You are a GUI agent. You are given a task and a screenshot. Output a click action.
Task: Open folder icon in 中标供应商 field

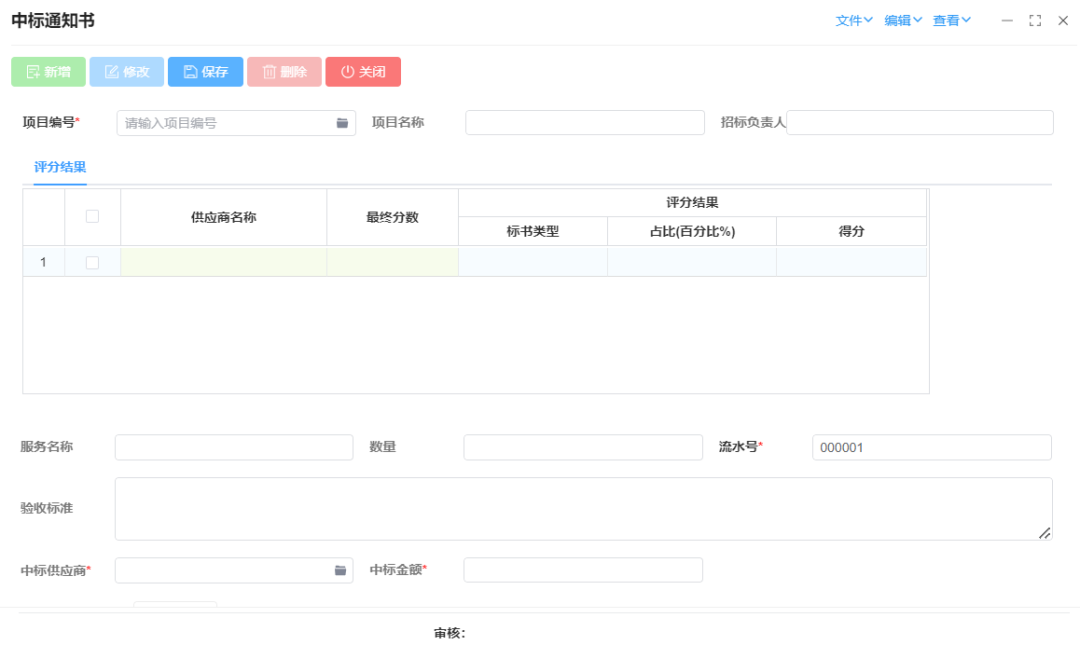pos(340,570)
